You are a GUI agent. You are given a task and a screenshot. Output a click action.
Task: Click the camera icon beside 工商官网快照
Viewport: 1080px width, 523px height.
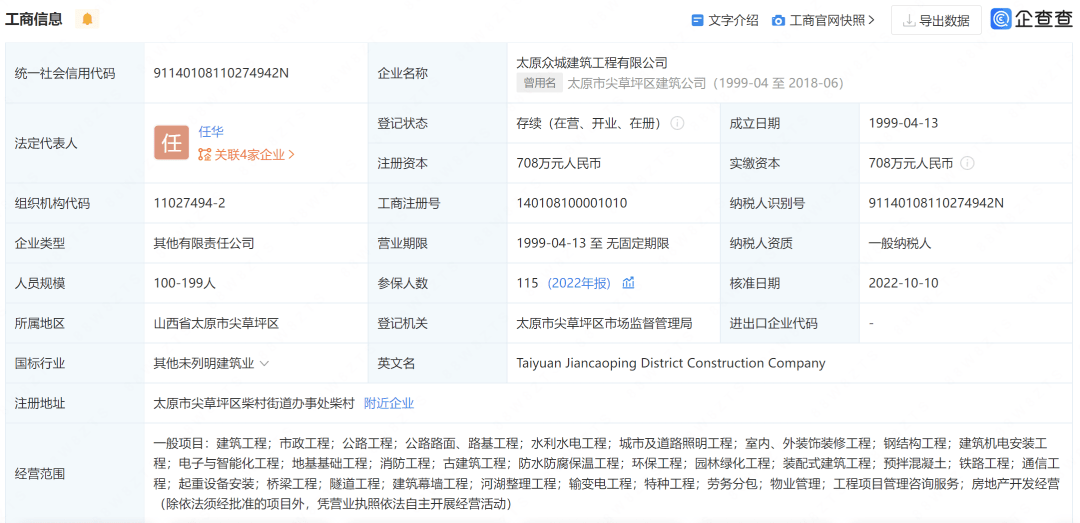[778, 21]
